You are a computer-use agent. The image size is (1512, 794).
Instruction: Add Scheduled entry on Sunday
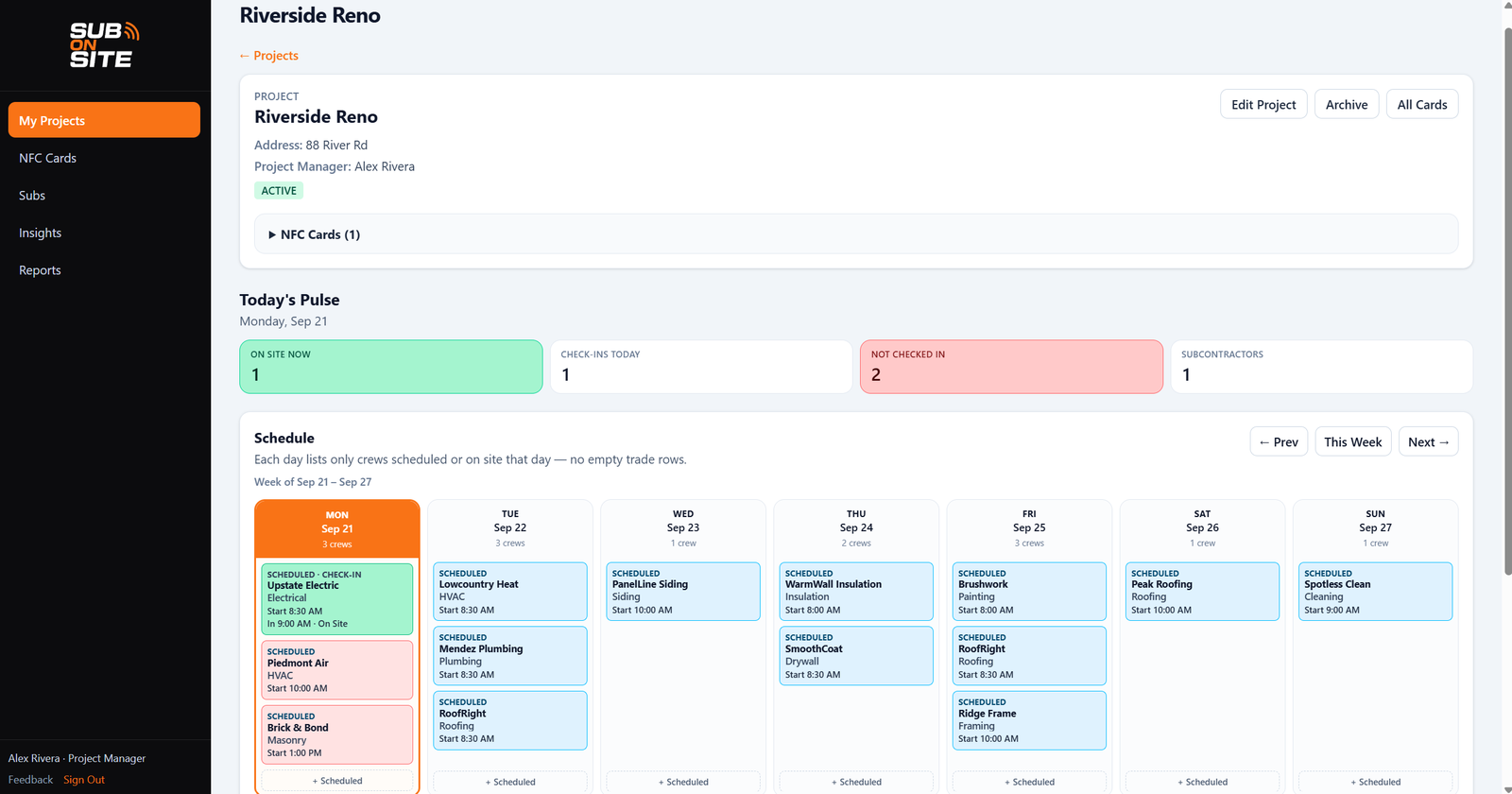1375,782
